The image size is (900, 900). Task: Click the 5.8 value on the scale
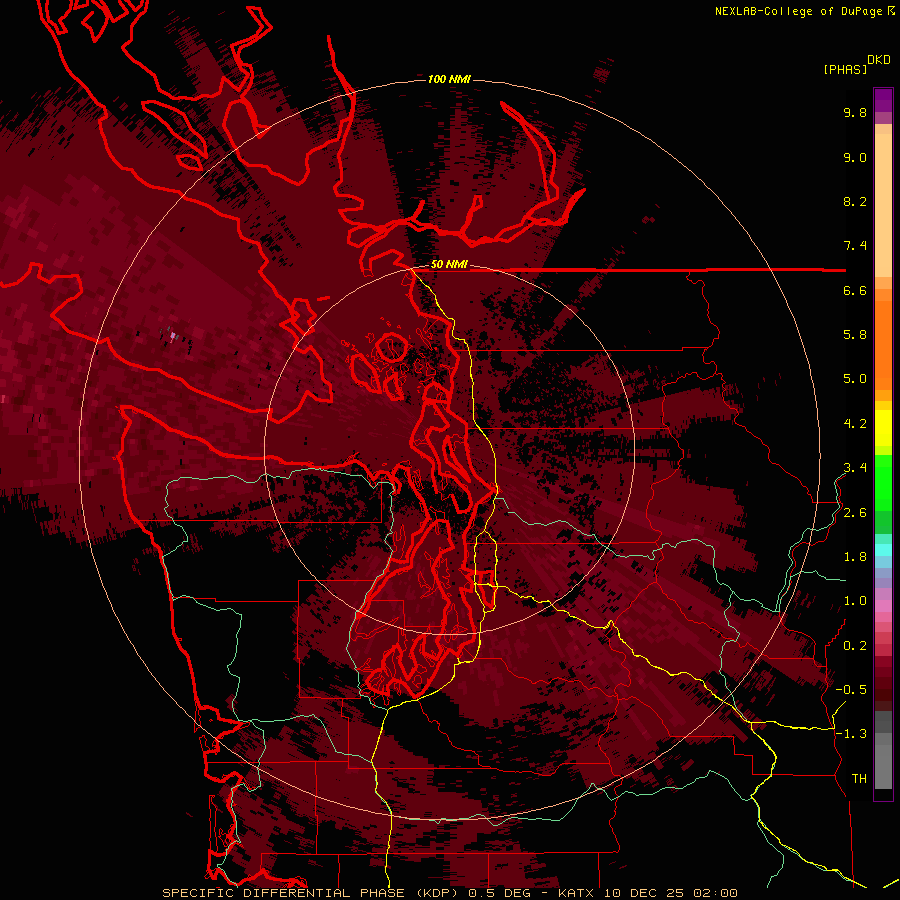click(x=855, y=335)
